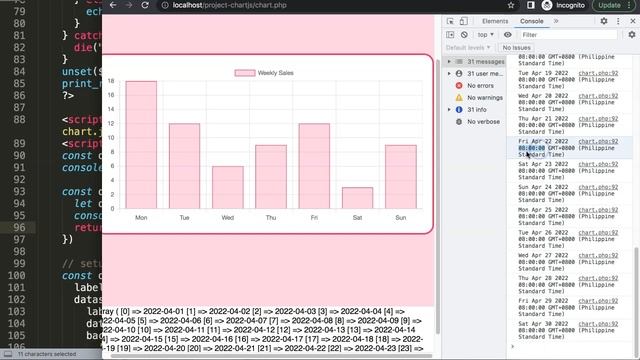
Task: Open chart.php:92 link beside Tue Apr 19
Action: [x=598, y=73]
